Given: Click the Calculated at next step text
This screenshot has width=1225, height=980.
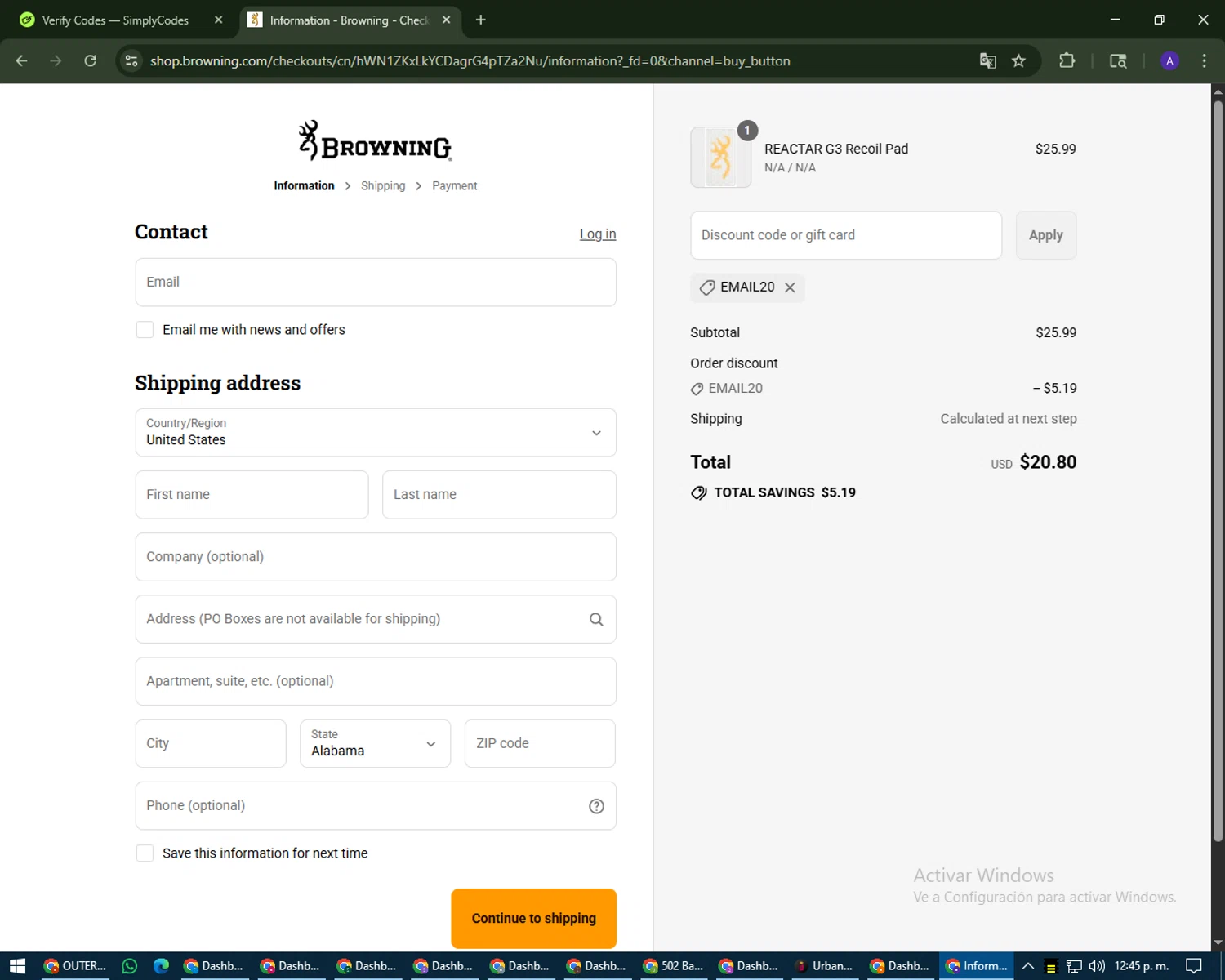Looking at the screenshot, I should click(1009, 419).
